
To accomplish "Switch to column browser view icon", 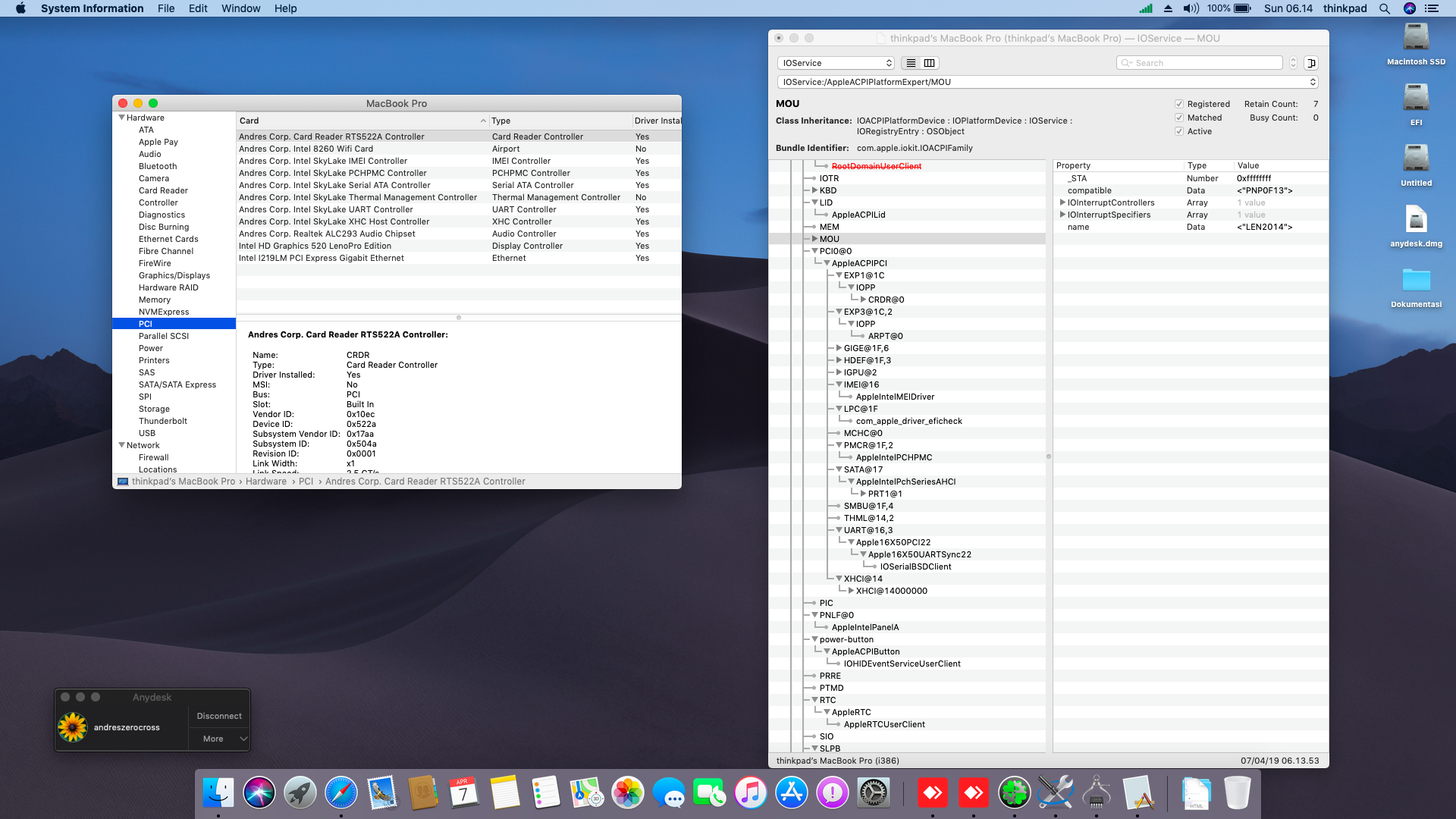I will (929, 63).
